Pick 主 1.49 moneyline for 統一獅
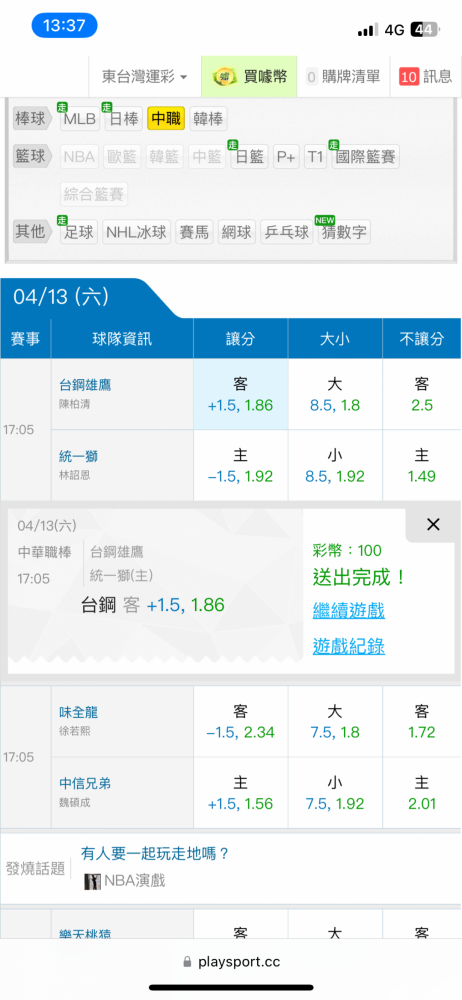This screenshot has height=1000, width=462. tap(422, 466)
